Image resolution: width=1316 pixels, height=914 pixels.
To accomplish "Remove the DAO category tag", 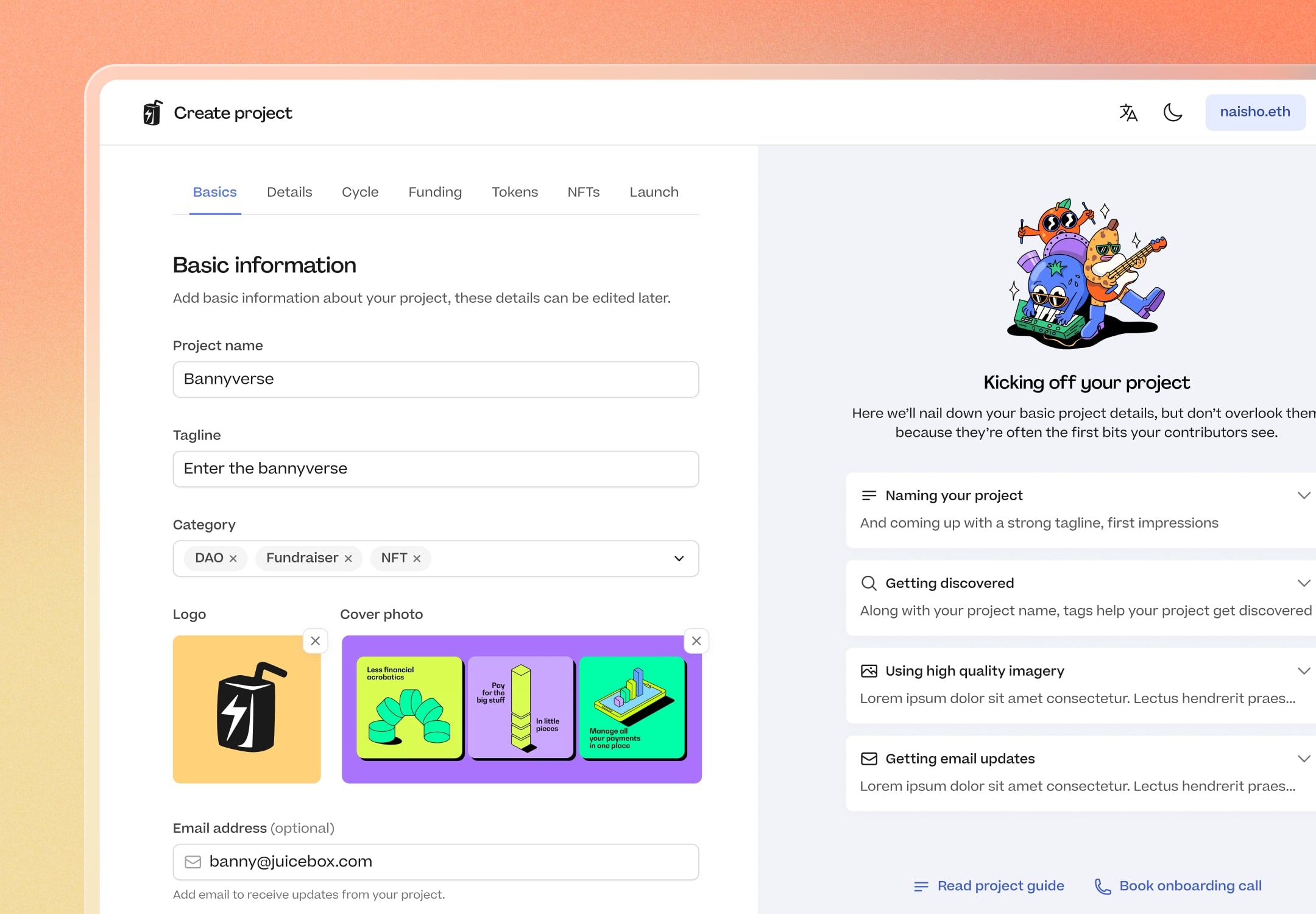I will coord(233,559).
